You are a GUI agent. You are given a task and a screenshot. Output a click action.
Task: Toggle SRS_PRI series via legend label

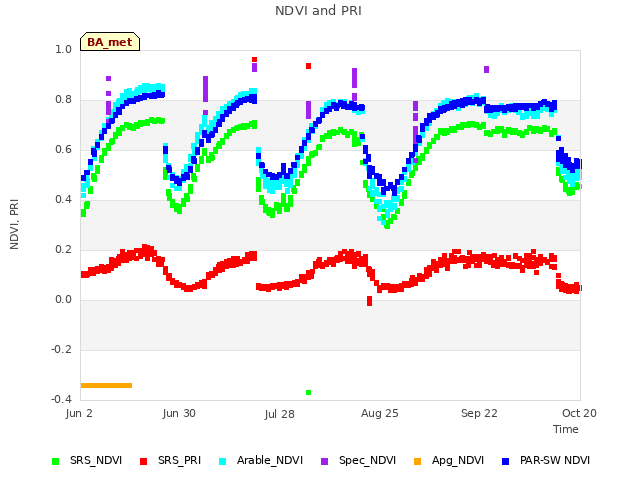[180, 460]
